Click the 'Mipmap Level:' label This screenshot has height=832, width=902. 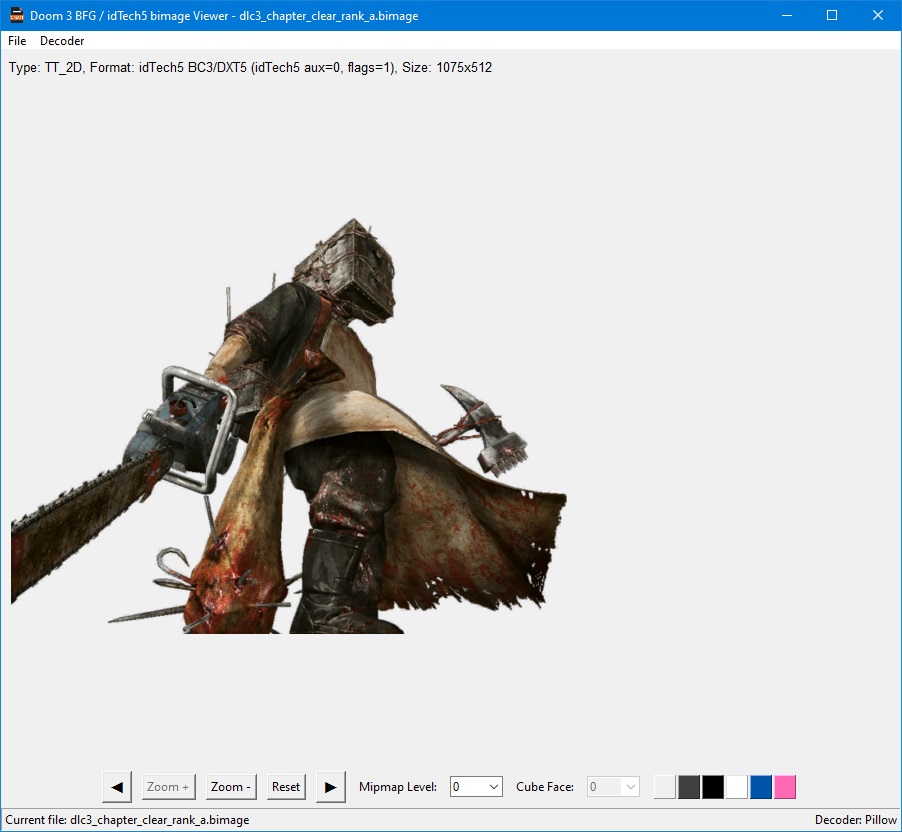(398, 787)
